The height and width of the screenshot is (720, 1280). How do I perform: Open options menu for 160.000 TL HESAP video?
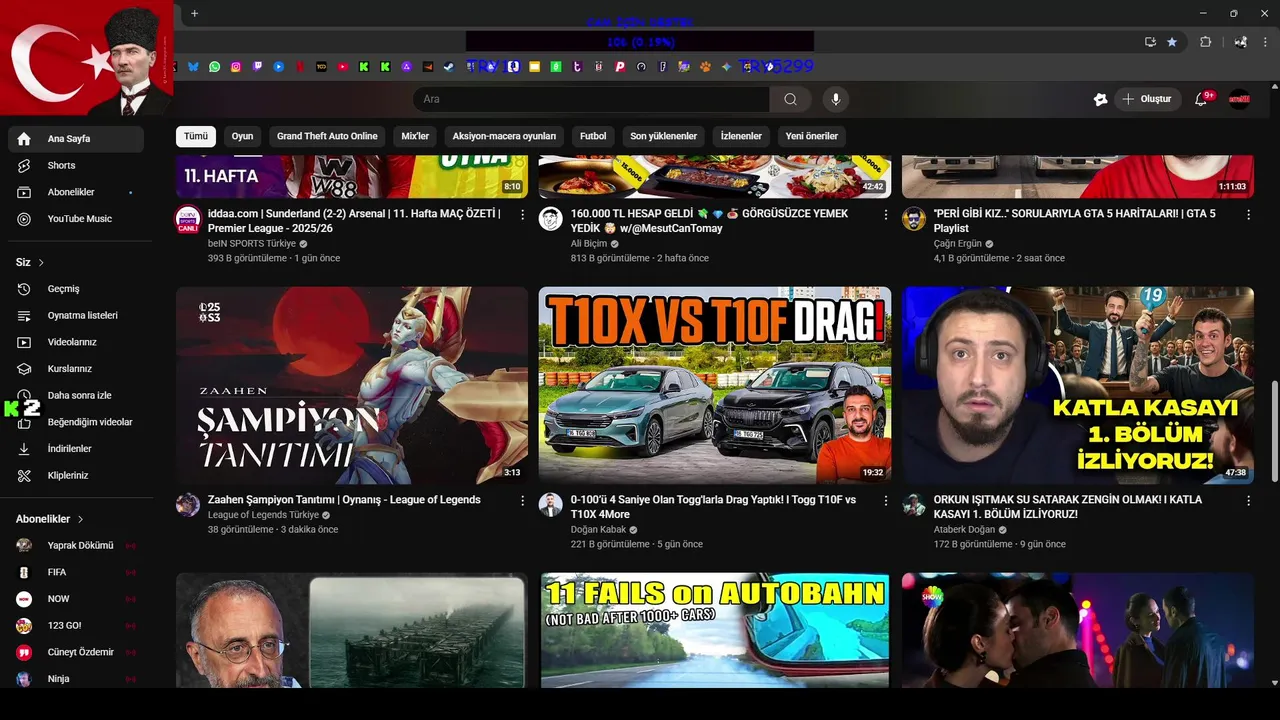point(885,215)
